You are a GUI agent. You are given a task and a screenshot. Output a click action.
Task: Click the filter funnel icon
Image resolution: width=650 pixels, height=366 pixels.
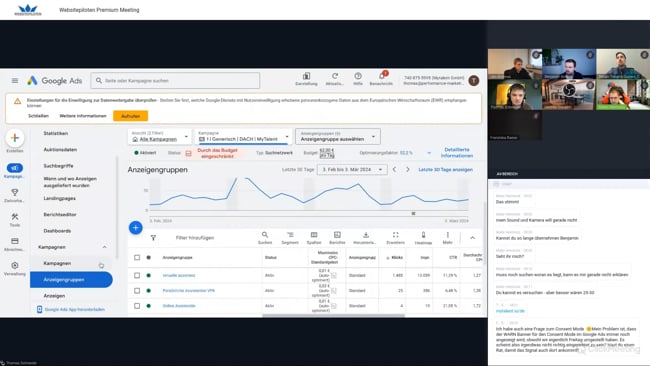pyautogui.click(x=153, y=238)
